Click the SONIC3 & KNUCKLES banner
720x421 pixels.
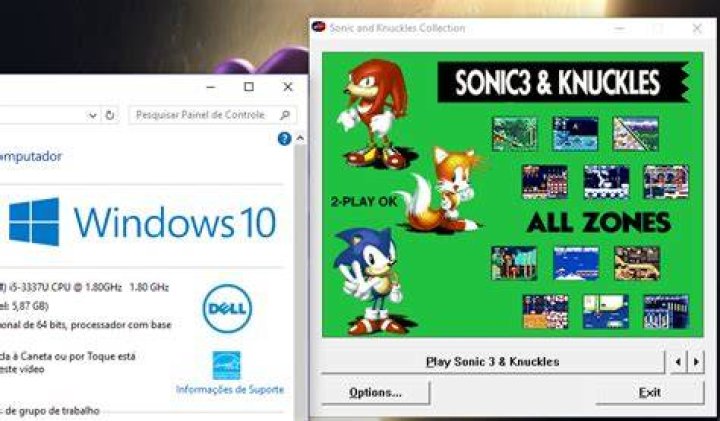click(x=563, y=82)
